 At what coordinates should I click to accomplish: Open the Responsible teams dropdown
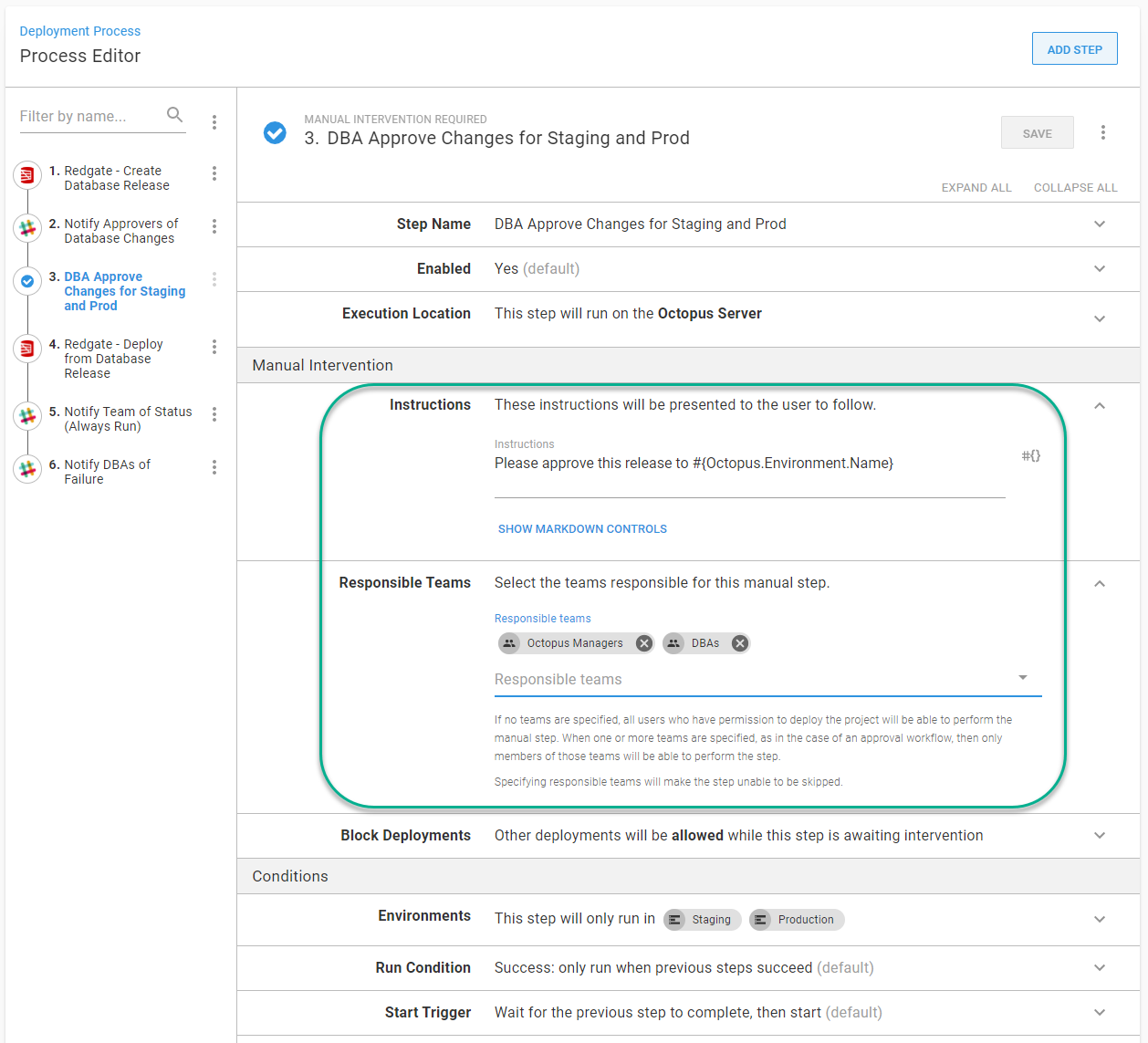pyautogui.click(x=1022, y=678)
